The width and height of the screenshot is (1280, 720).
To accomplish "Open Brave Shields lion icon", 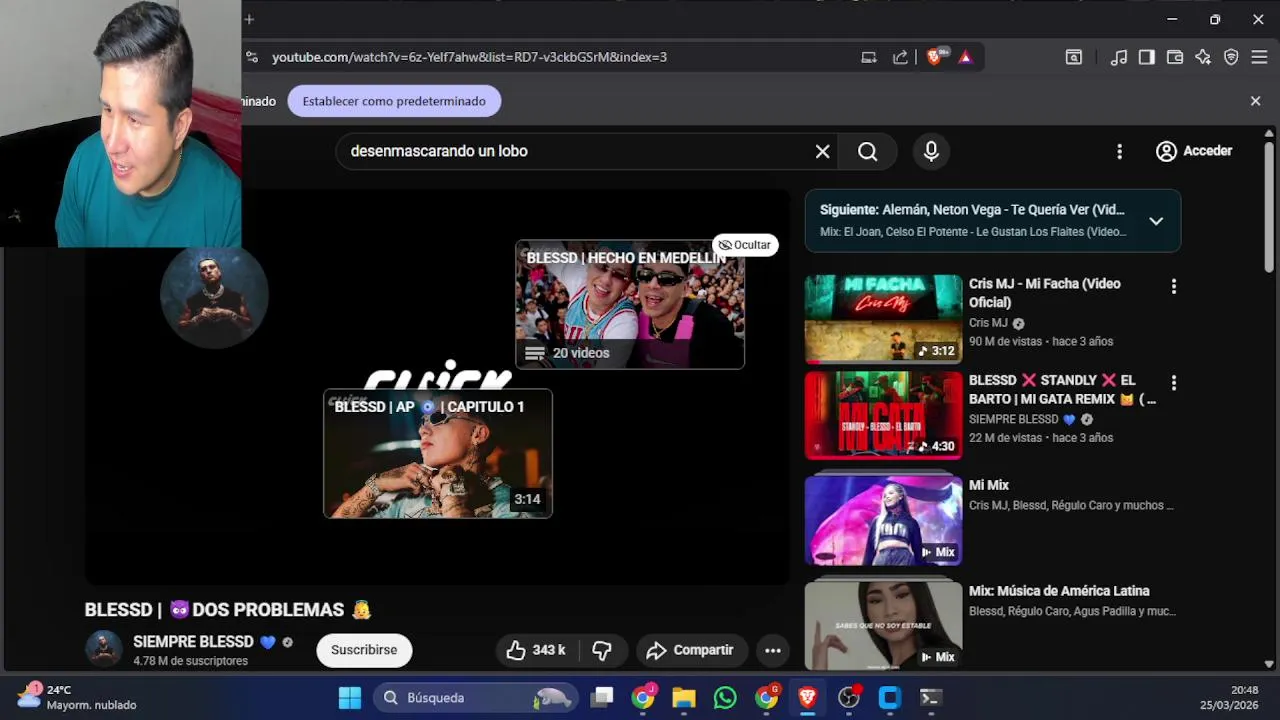I will coord(934,57).
